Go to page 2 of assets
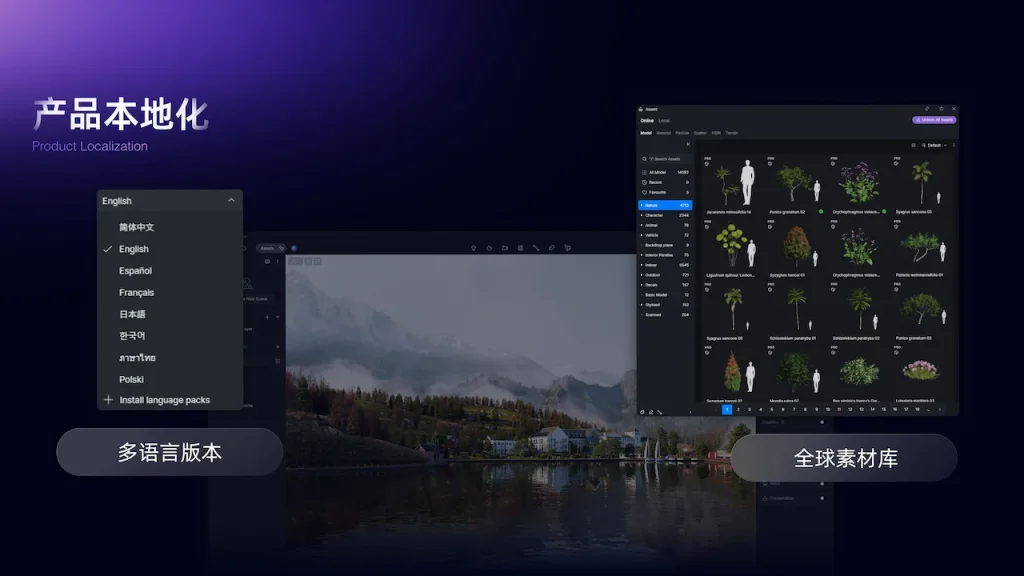 pyautogui.click(x=738, y=409)
